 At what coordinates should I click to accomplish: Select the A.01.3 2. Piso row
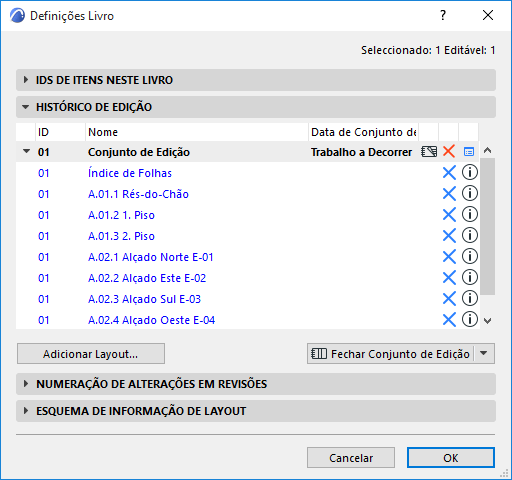tap(247, 236)
